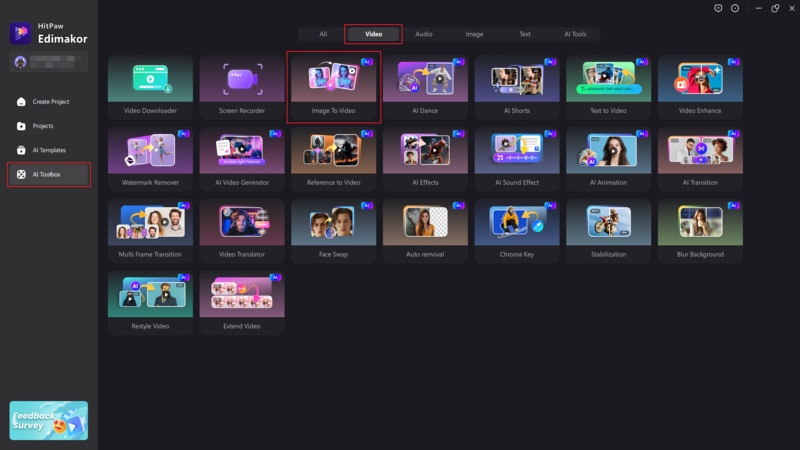Select AI Toolbox in the sidebar
The width and height of the screenshot is (800, 450).
click(x=49, y=174)
